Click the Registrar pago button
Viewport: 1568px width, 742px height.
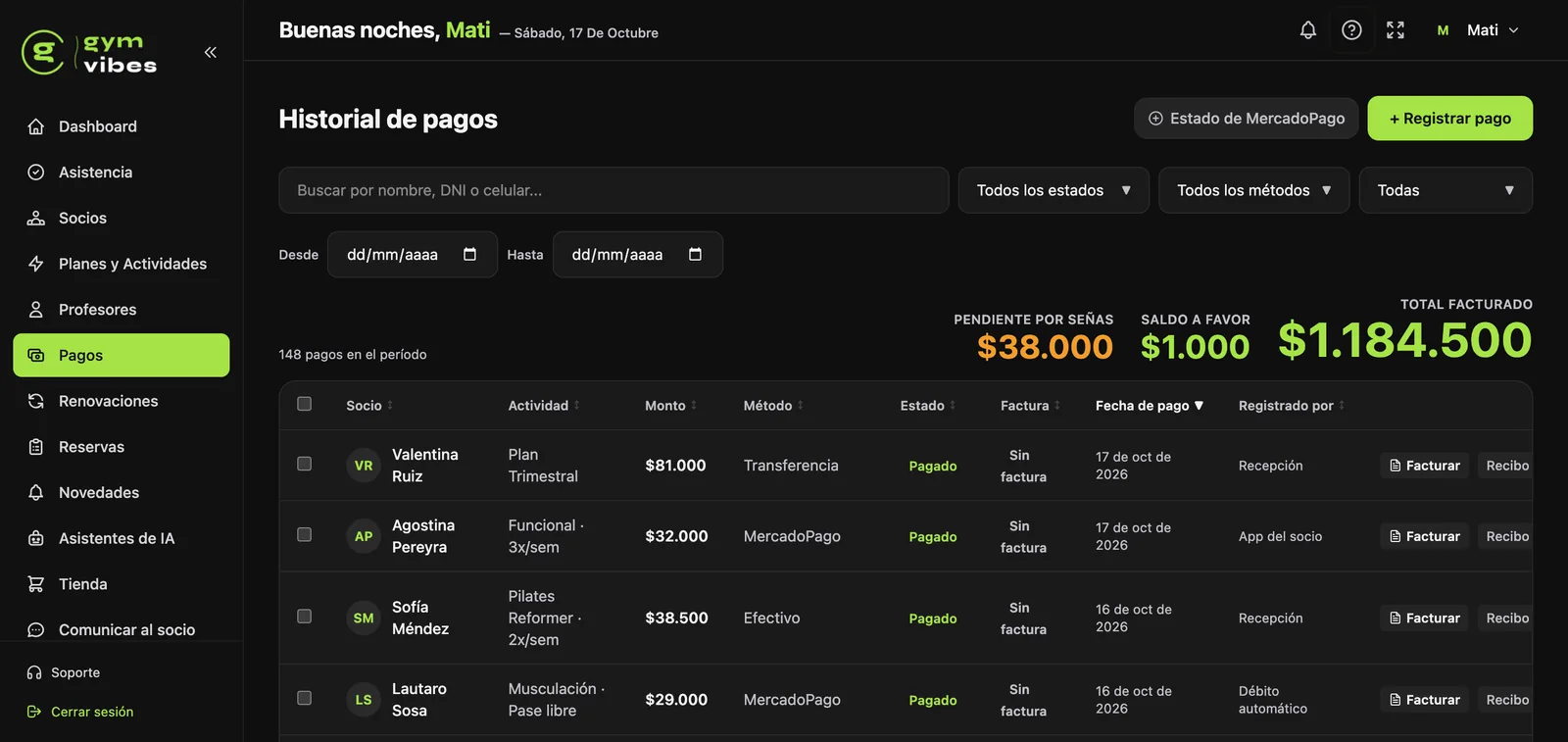(1450, 119)
